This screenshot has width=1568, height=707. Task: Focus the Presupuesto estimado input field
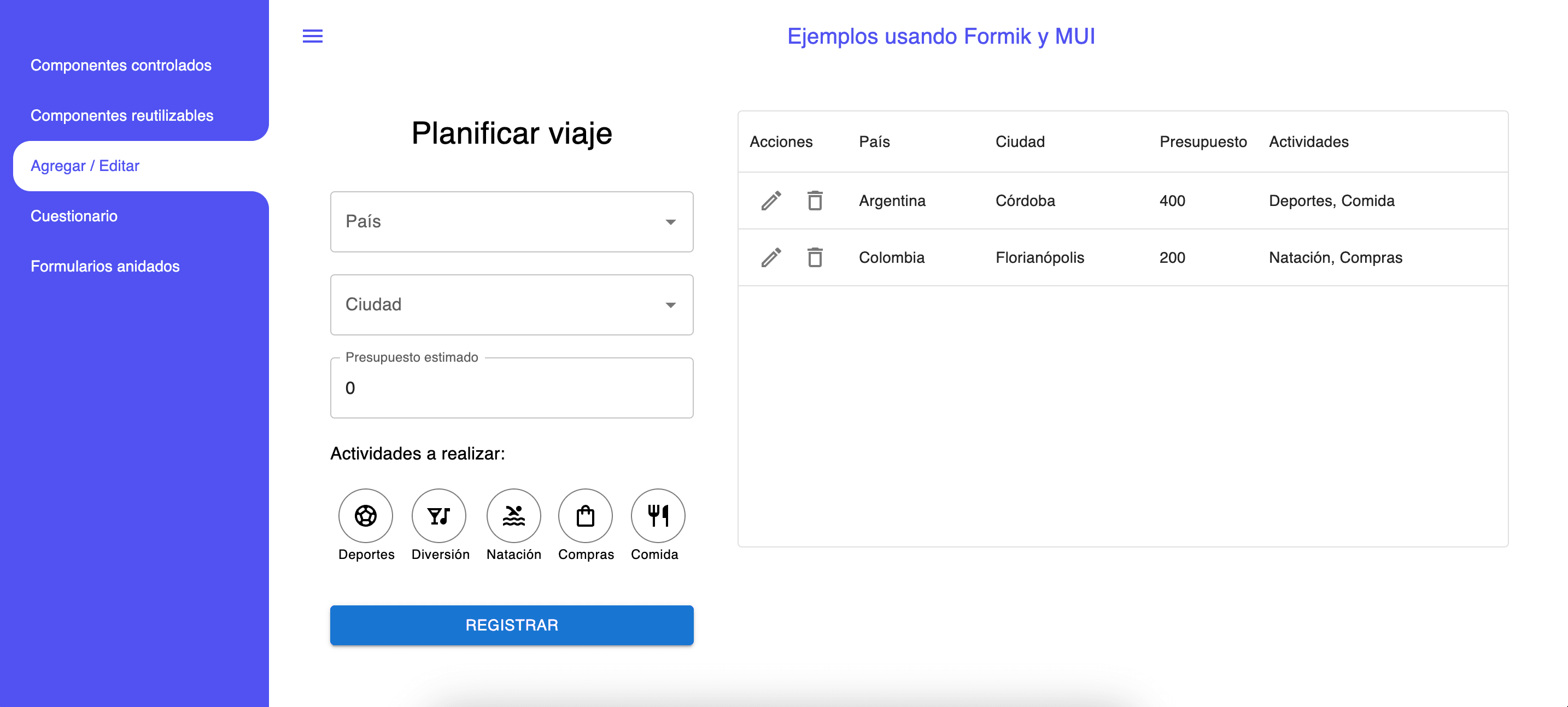click(x=512, y=387)
